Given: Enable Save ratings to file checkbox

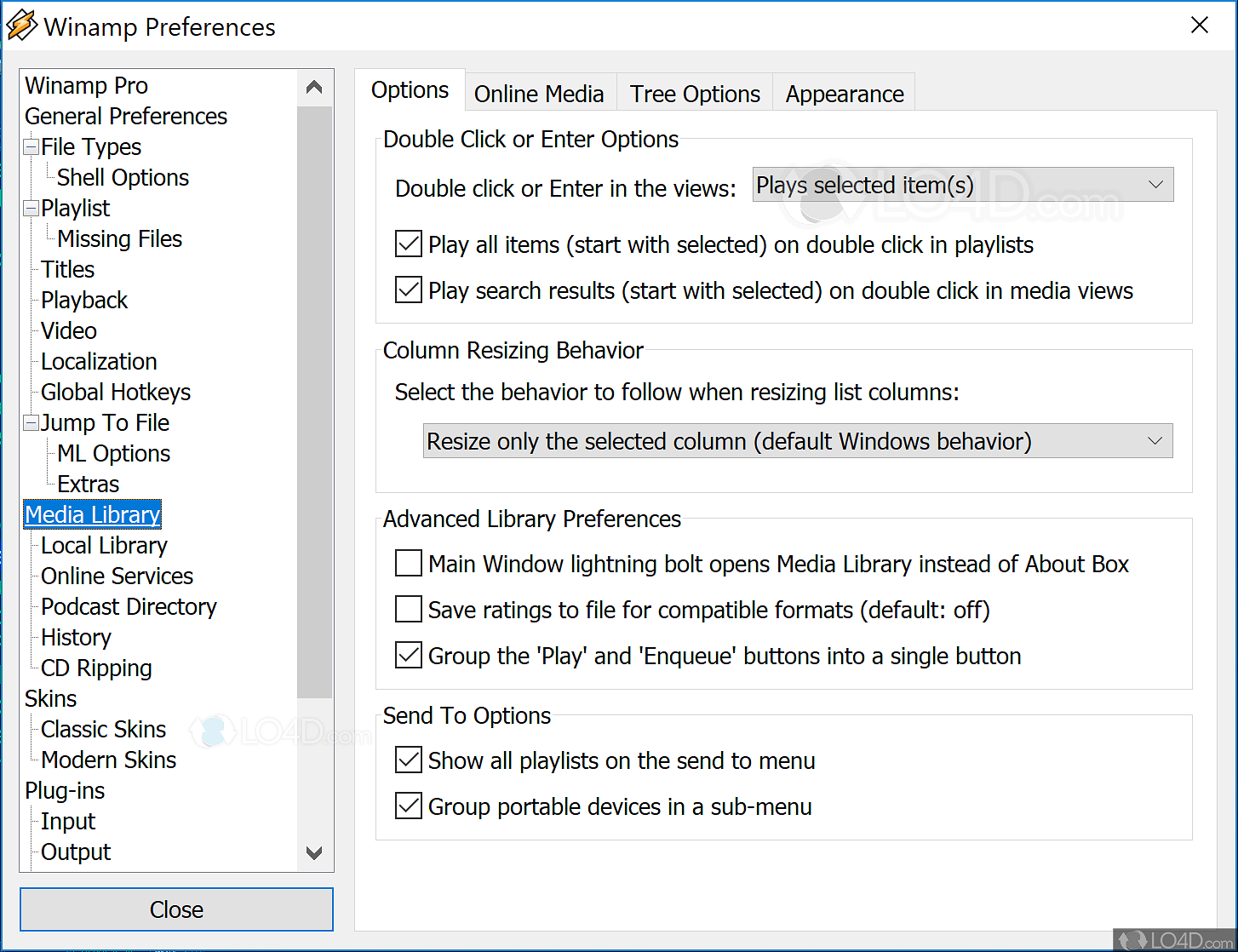Looking at the screenshot, I should point(409,610).
